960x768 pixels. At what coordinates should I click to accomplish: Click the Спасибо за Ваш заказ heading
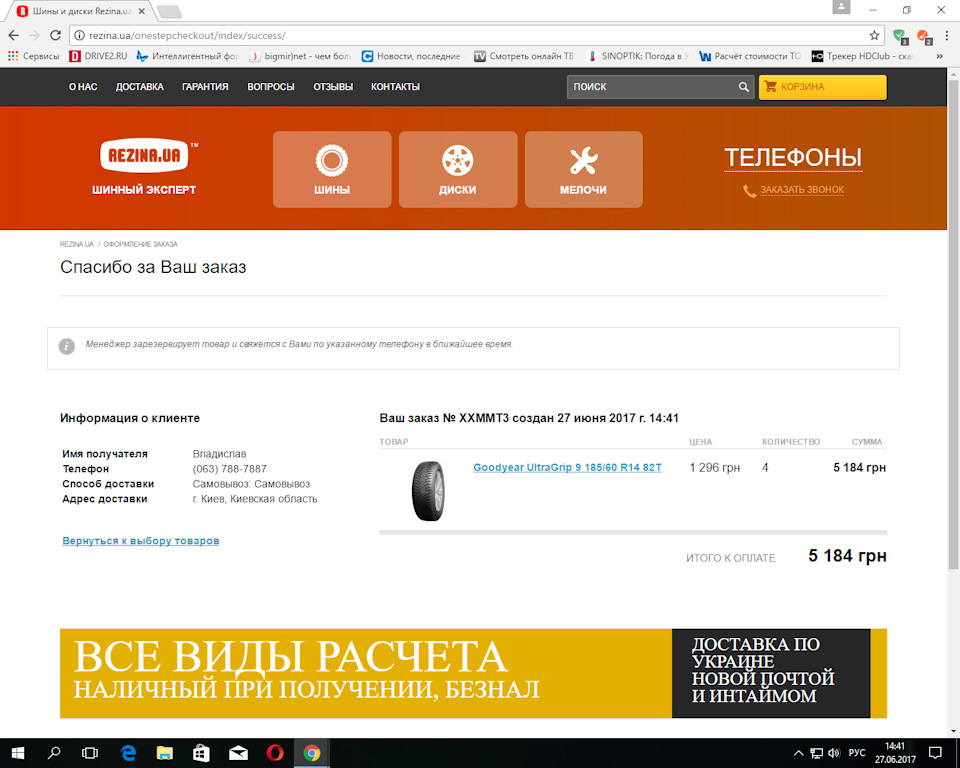click(153, 267)
